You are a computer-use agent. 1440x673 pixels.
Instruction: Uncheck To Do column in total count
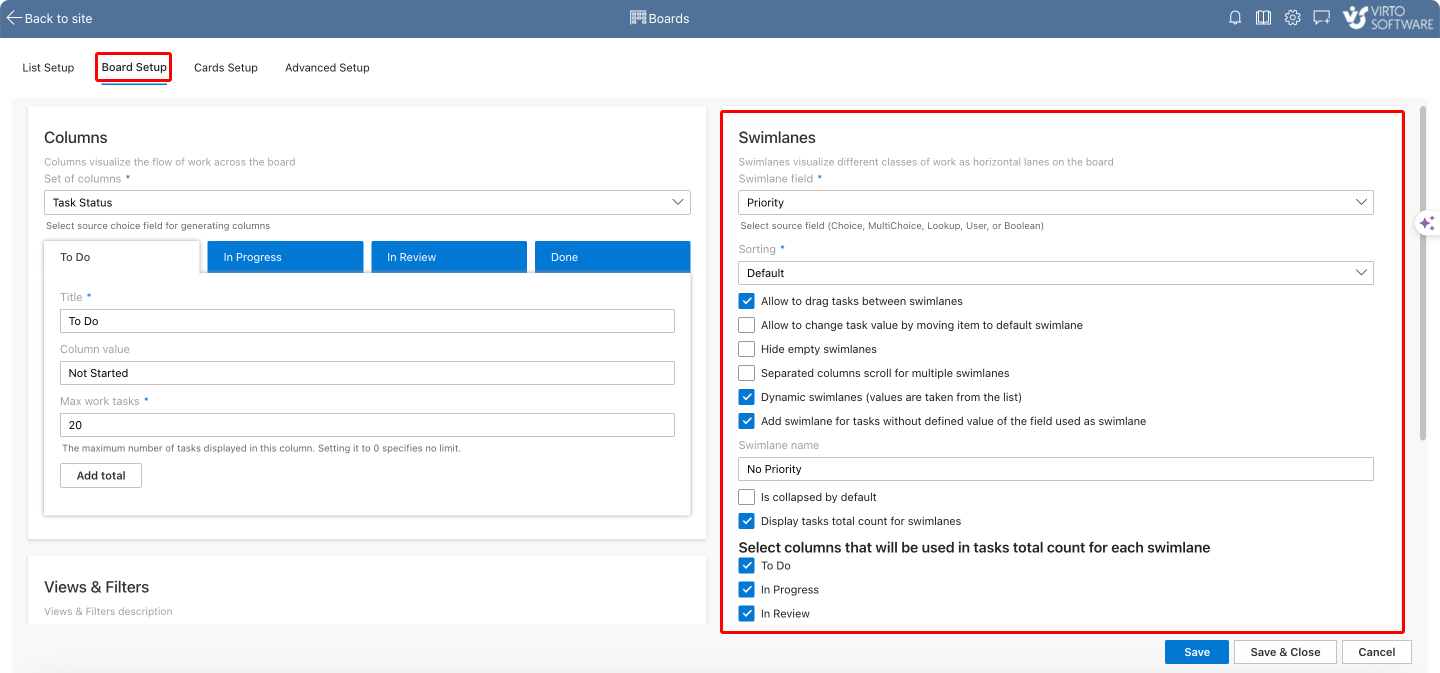tap(746, 566)
